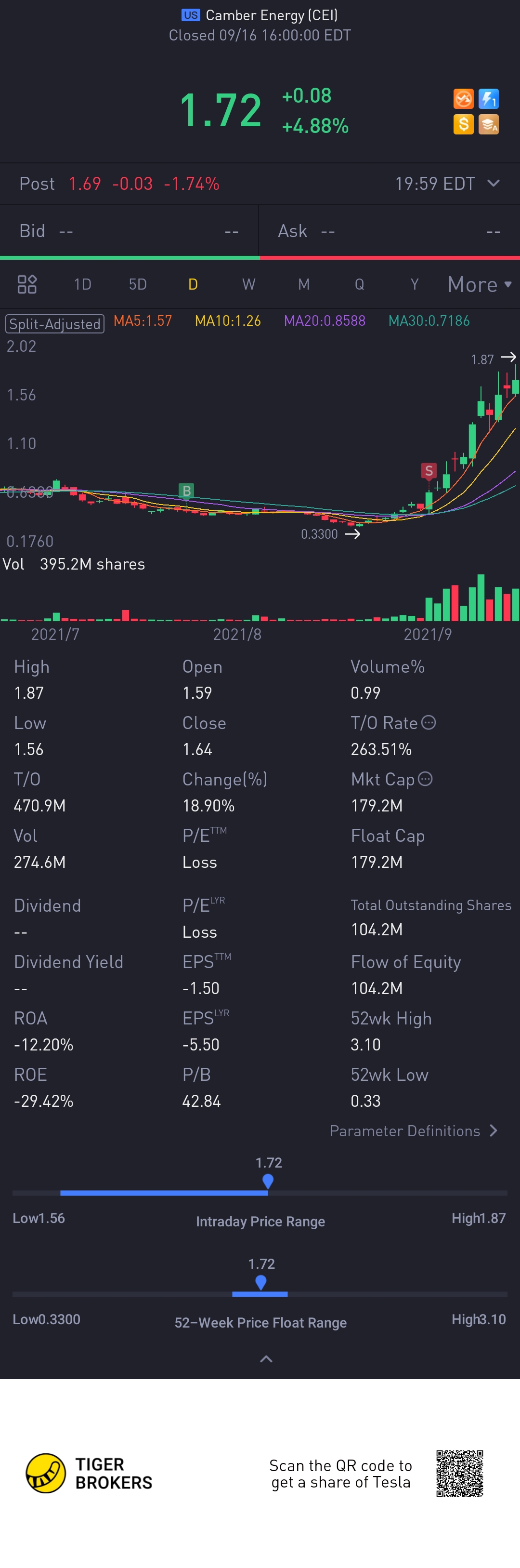Image resolution: width=520 pixels, height=1568 pixels.
Task: Tap the MA5 indicator label
Action: [143, 321]
